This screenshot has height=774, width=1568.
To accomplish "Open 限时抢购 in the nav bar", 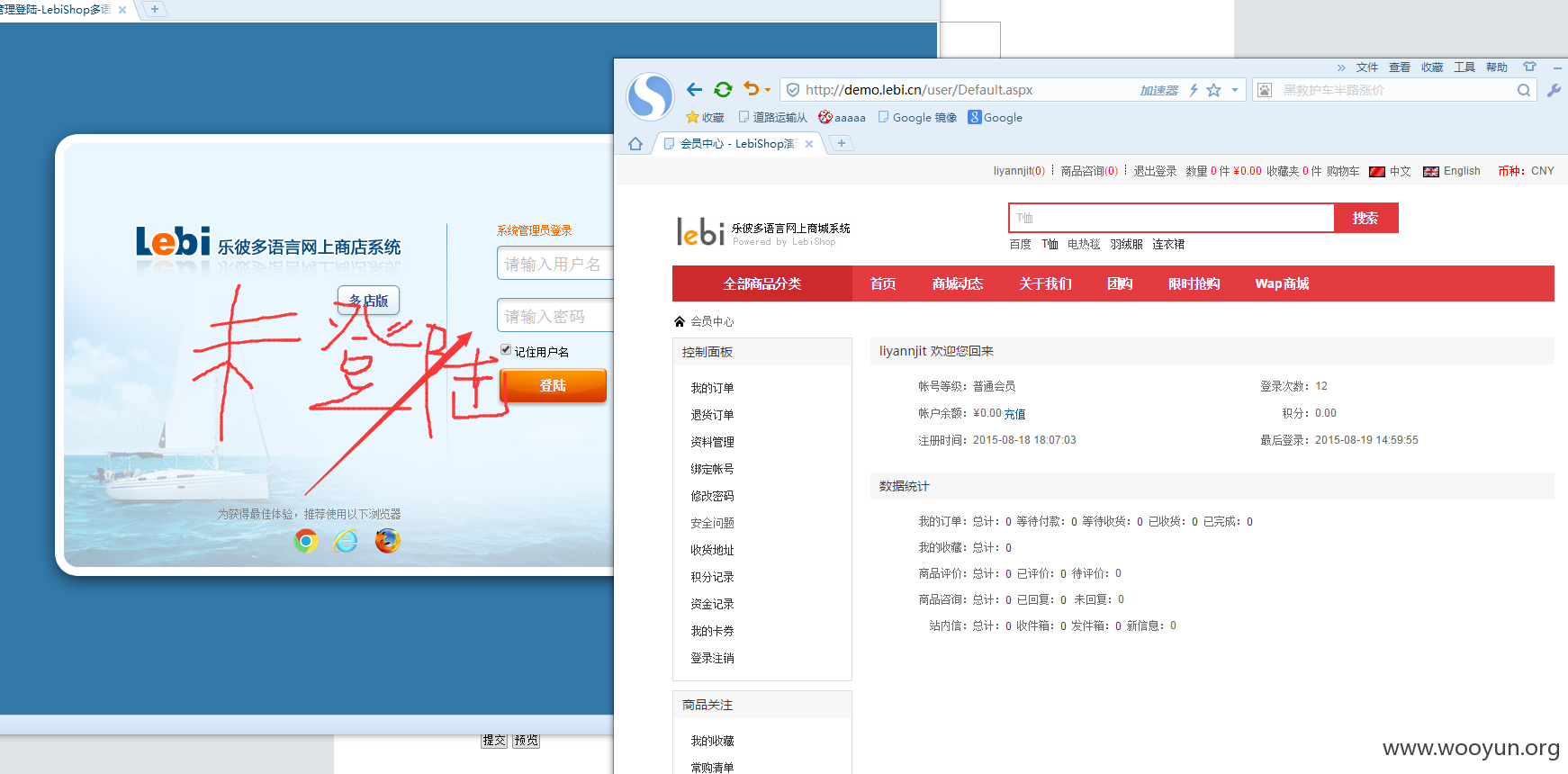I will click(1194, 283).
